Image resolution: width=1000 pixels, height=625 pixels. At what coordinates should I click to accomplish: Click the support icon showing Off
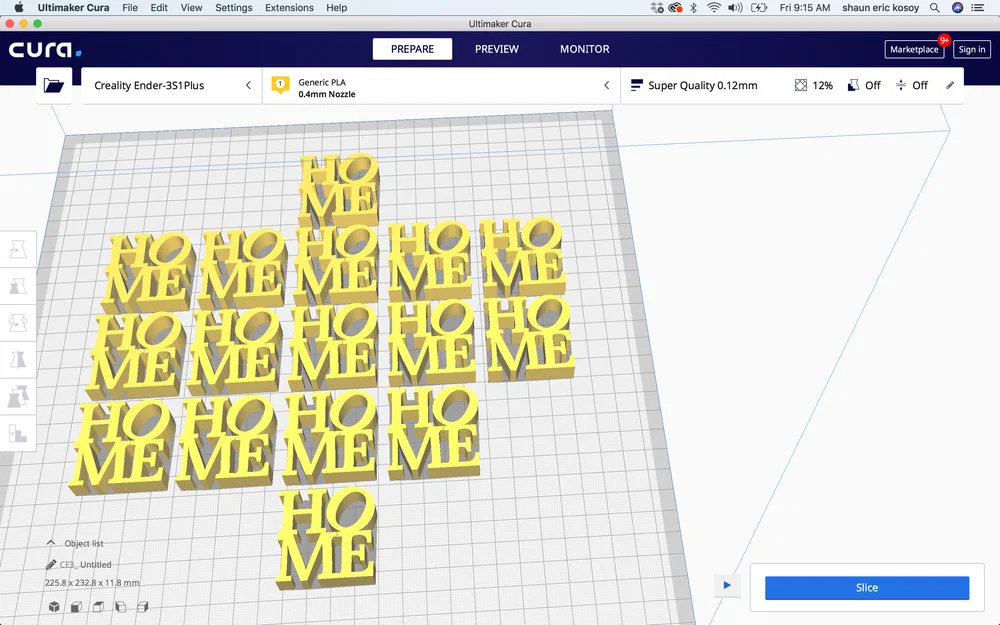[x=853, y=85]
